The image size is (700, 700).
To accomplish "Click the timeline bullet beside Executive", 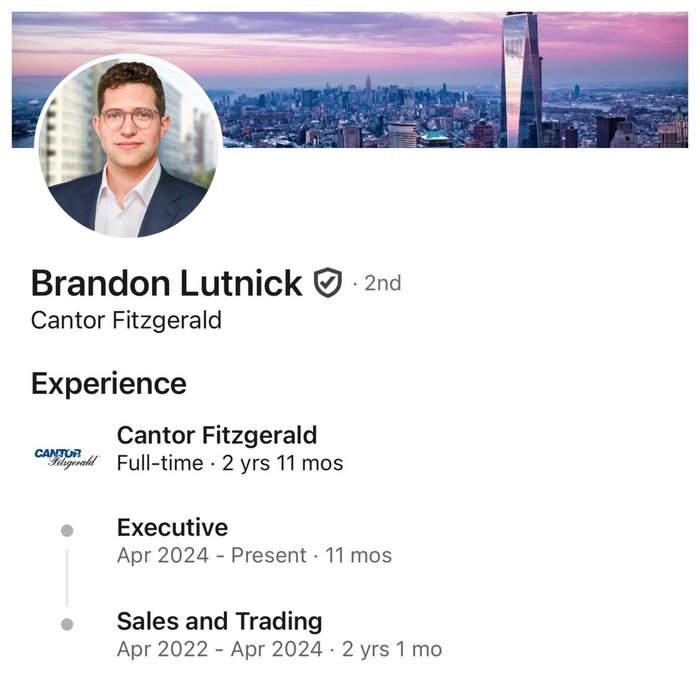I will 67,530.
